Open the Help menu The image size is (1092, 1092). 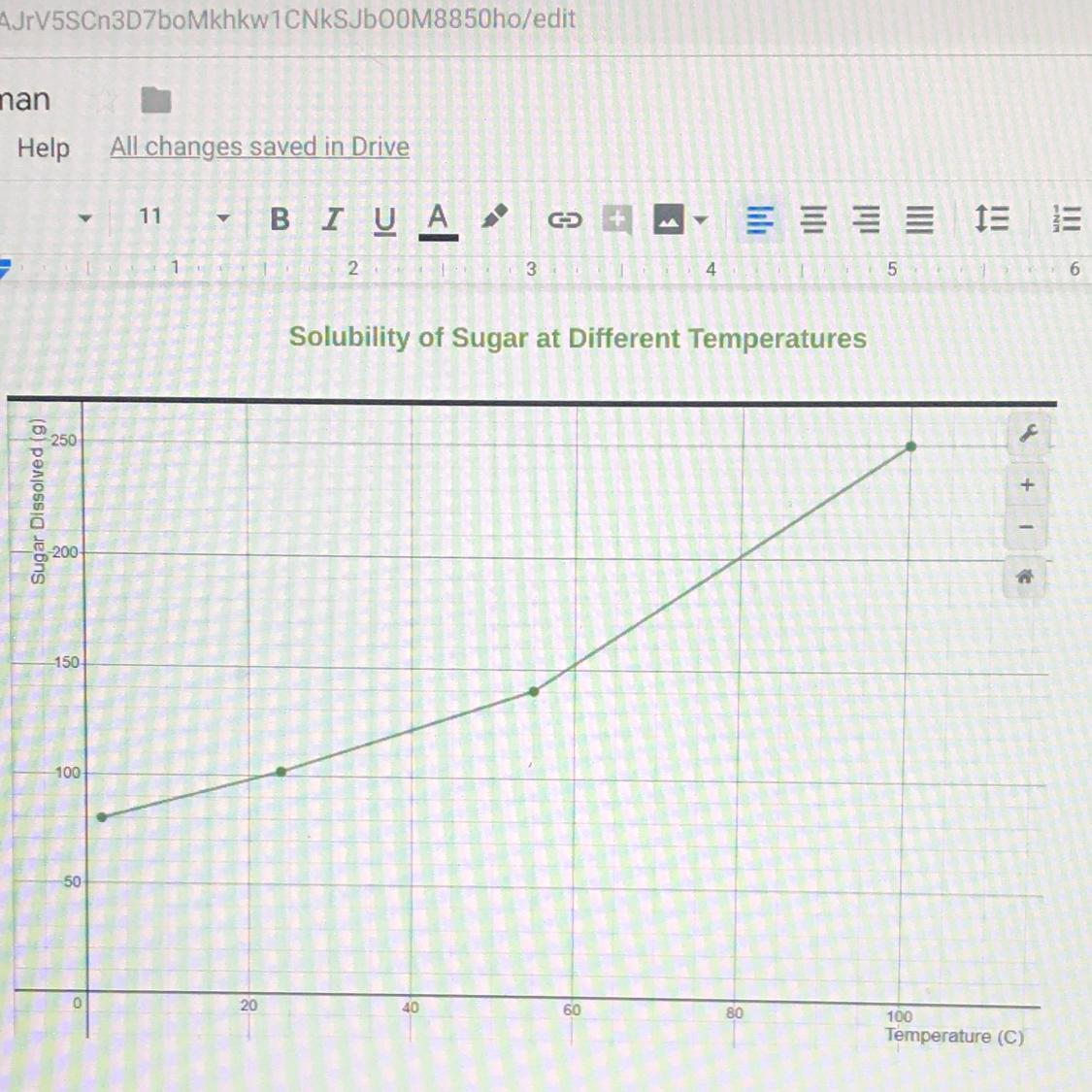point(43,148)
